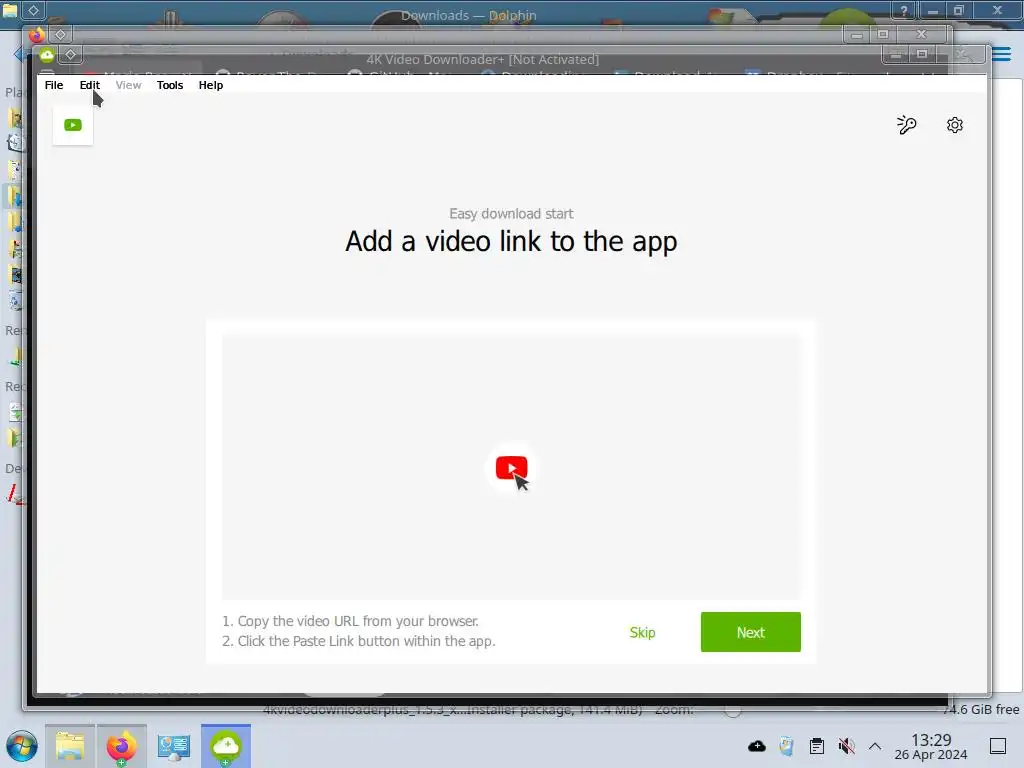Open the system settings taskbar icon
Viewport: 1024px width, 768px height.
point(174,746)
